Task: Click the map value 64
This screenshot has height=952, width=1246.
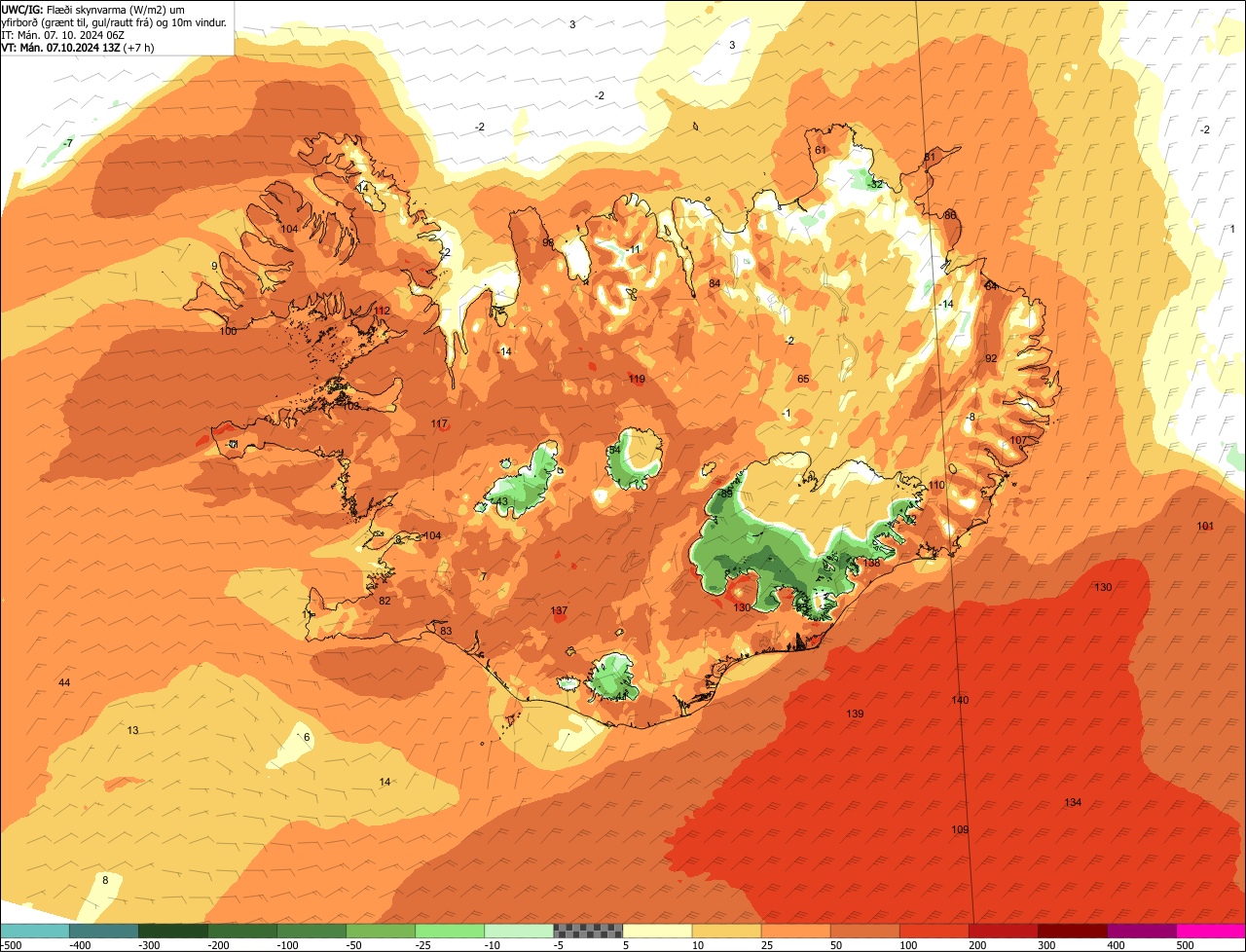Action: coord(991,285)
